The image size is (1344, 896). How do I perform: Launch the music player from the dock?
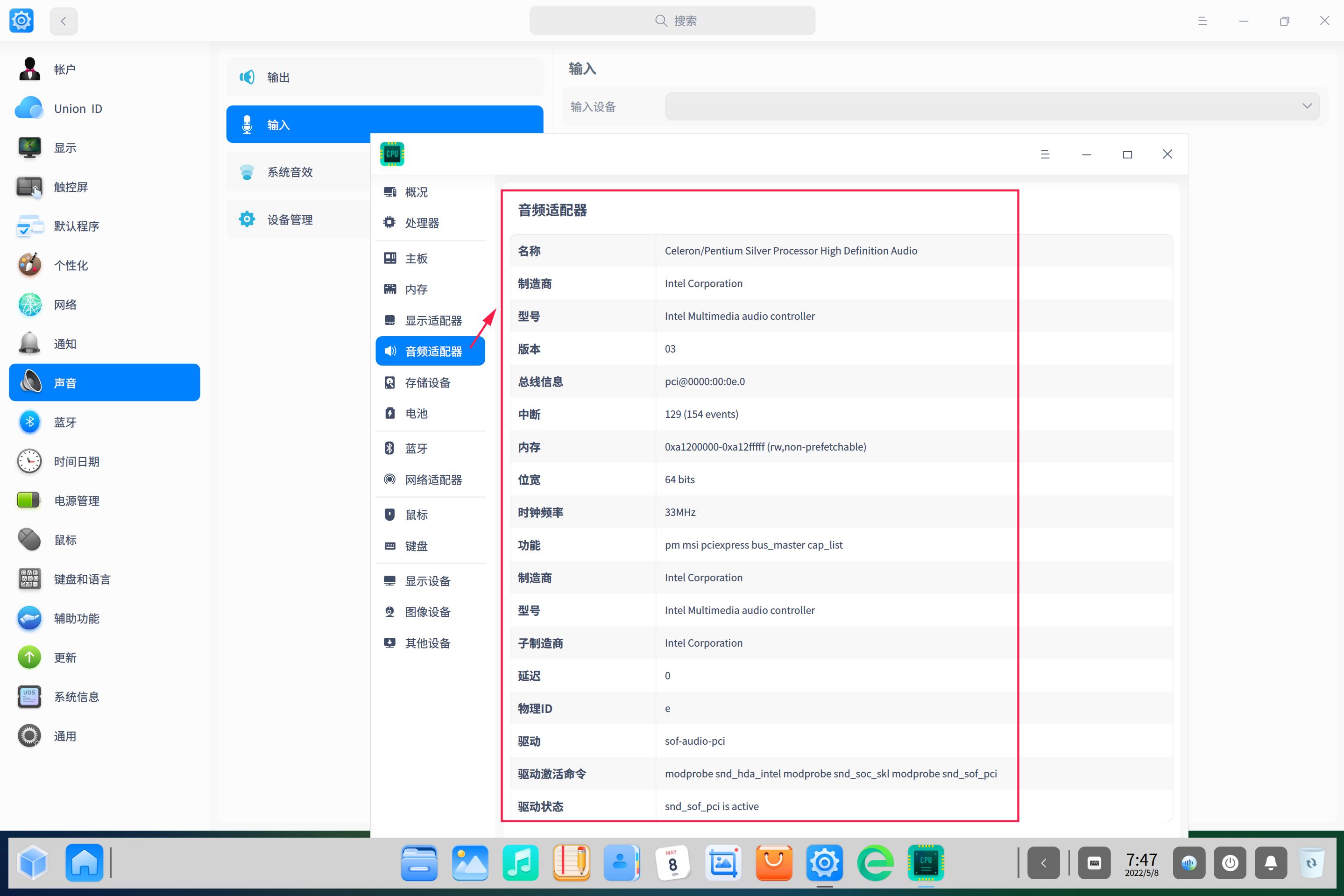pyautogui.click(x=520, y=863)
